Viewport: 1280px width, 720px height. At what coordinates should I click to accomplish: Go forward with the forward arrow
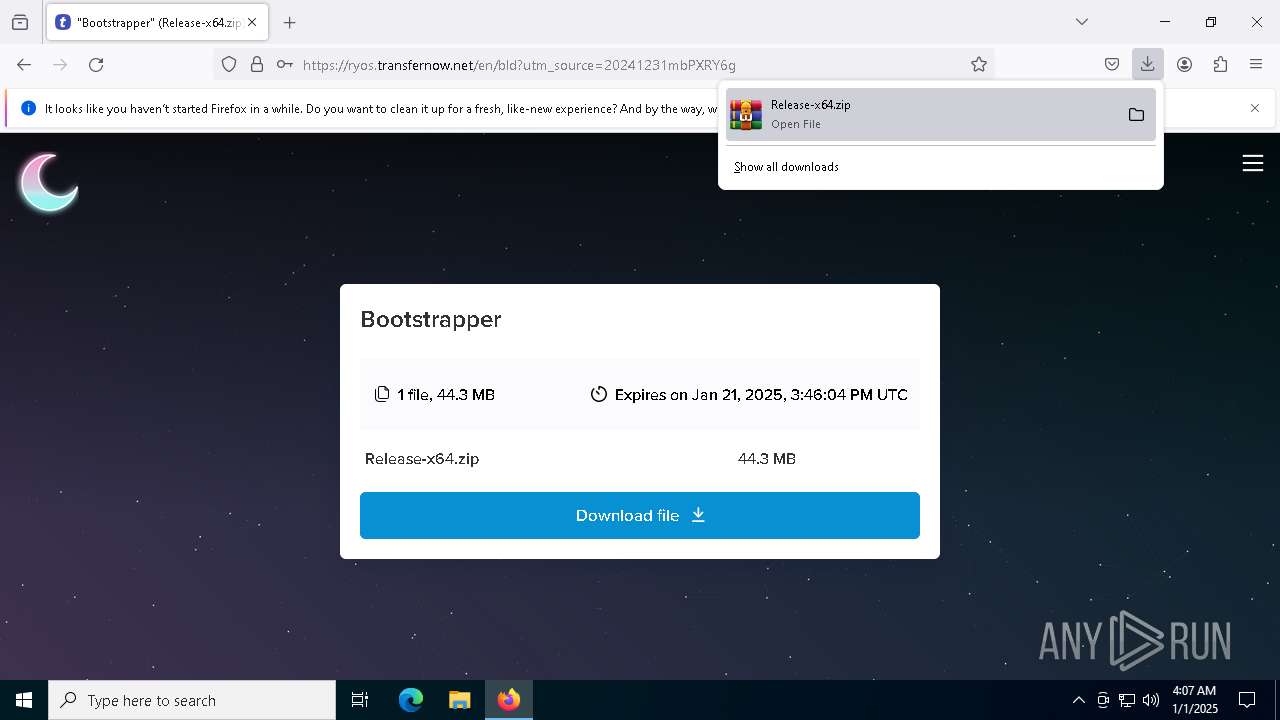coord(60,65)
